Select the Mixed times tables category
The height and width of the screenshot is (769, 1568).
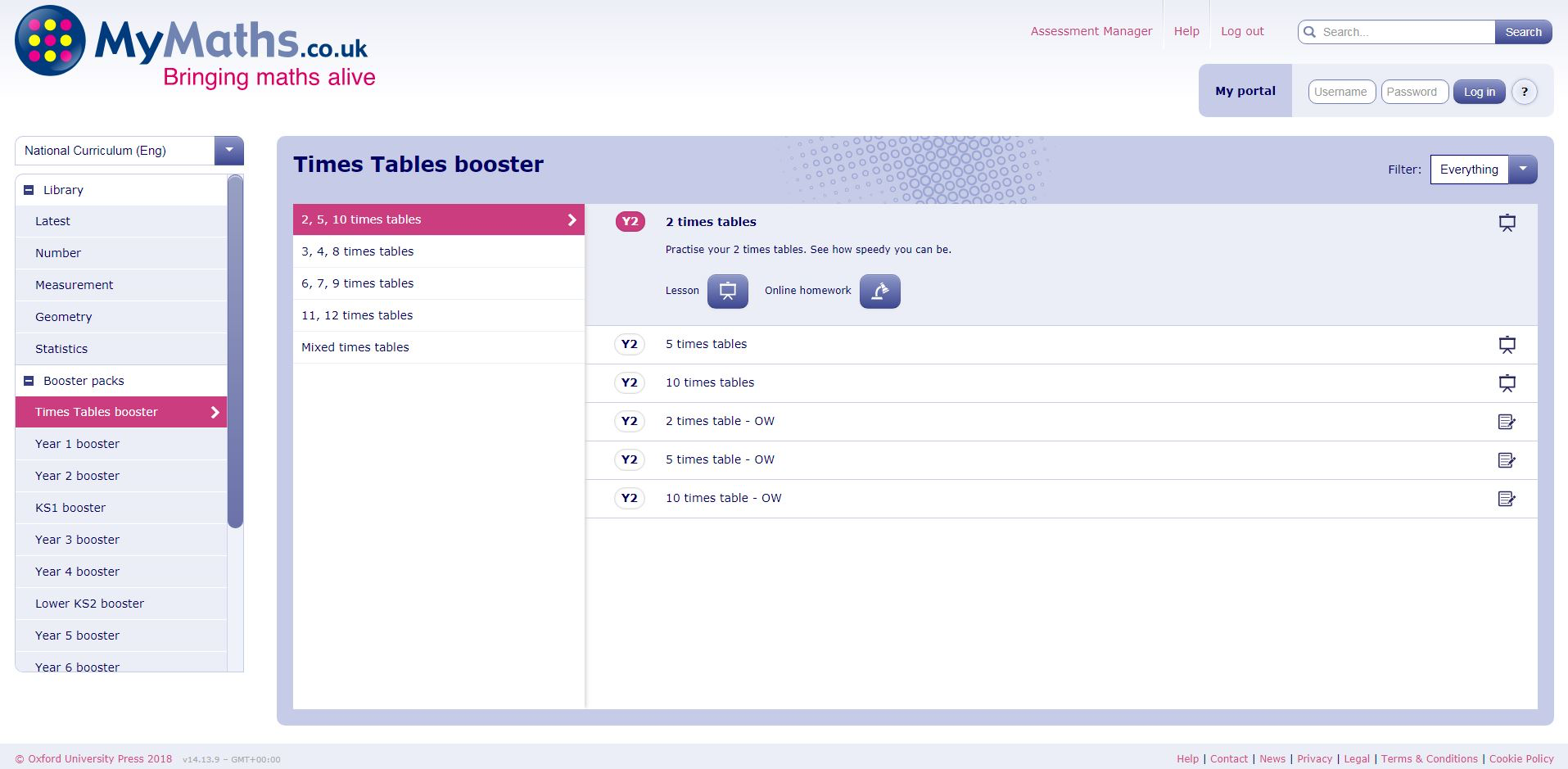click(439, 347)
